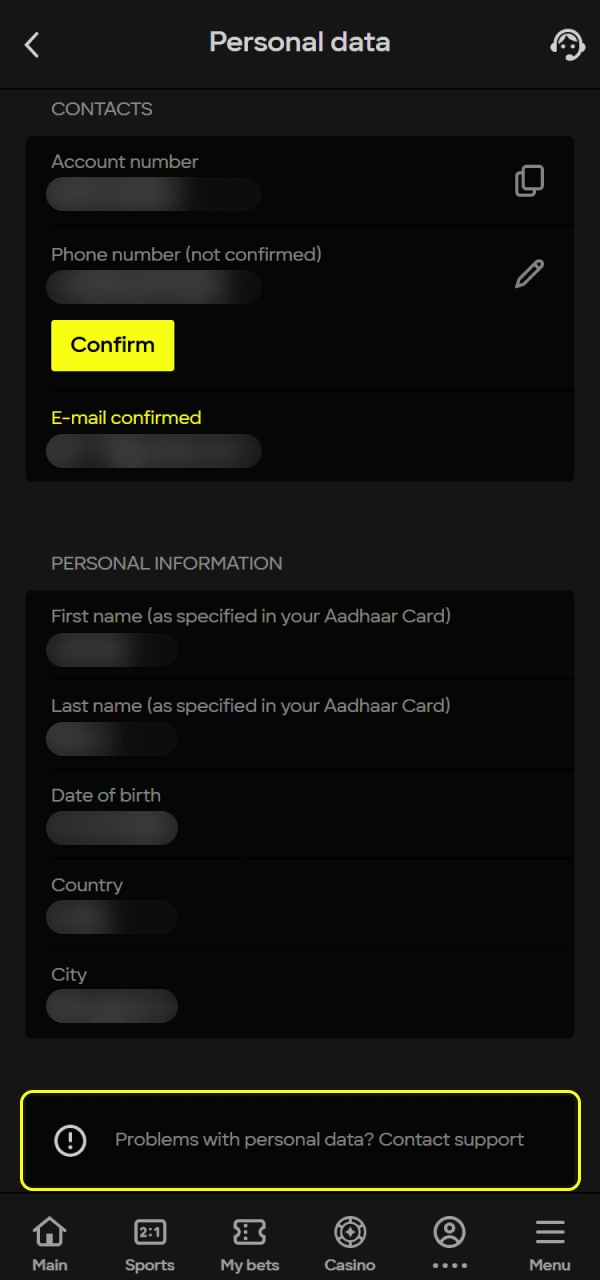Screen dimensions: 600x1280
Task: Open the profile icon in the bottom bar
Action: (x=449, y=1232)
